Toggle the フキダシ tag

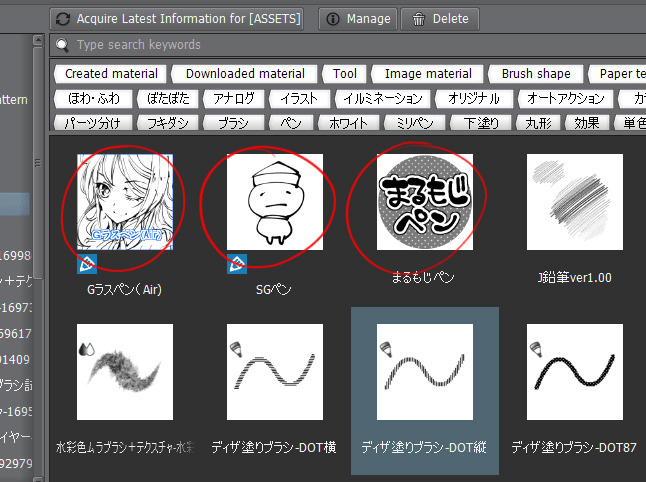click(168, 122)
